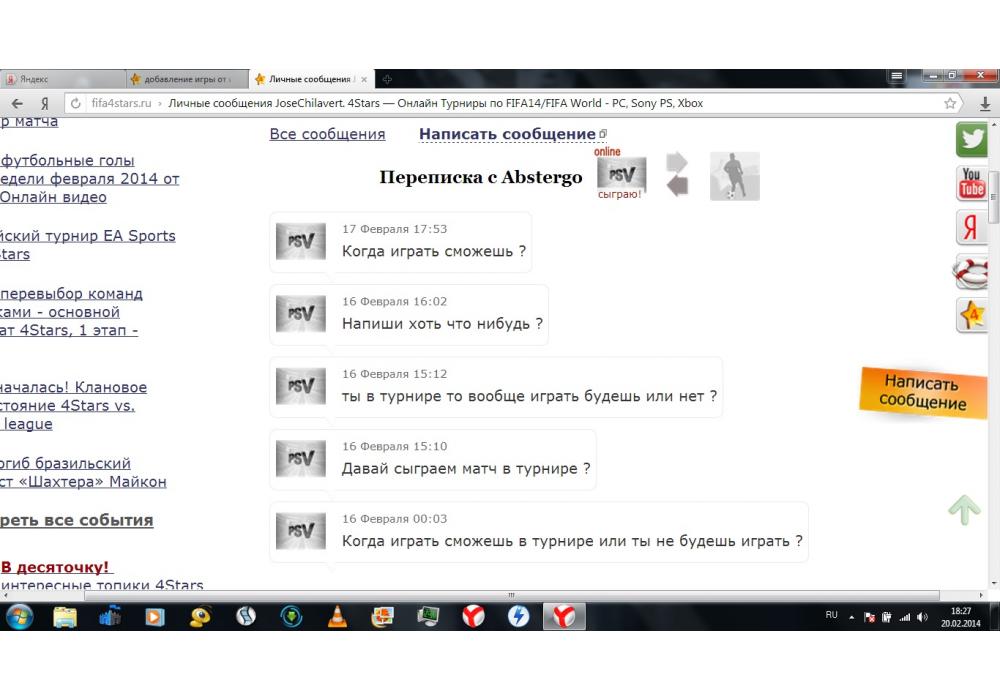The width and height of the screenshot is (1000, 700).
Task: Click the PSV avatar on 16 Февраля 16:02 message
Action: [300, 314]
